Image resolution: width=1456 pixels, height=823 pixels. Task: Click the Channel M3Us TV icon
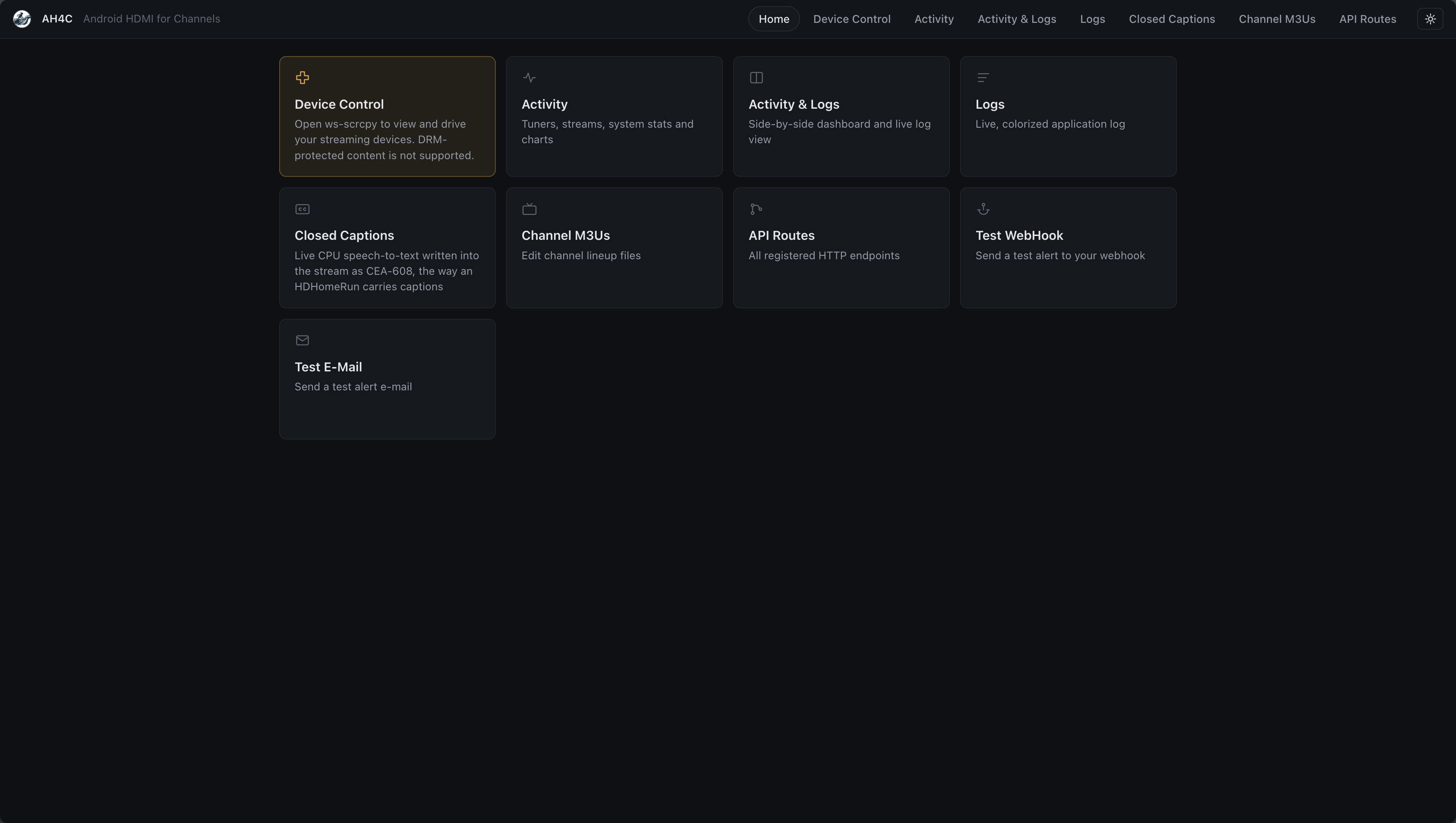[529, 209]
